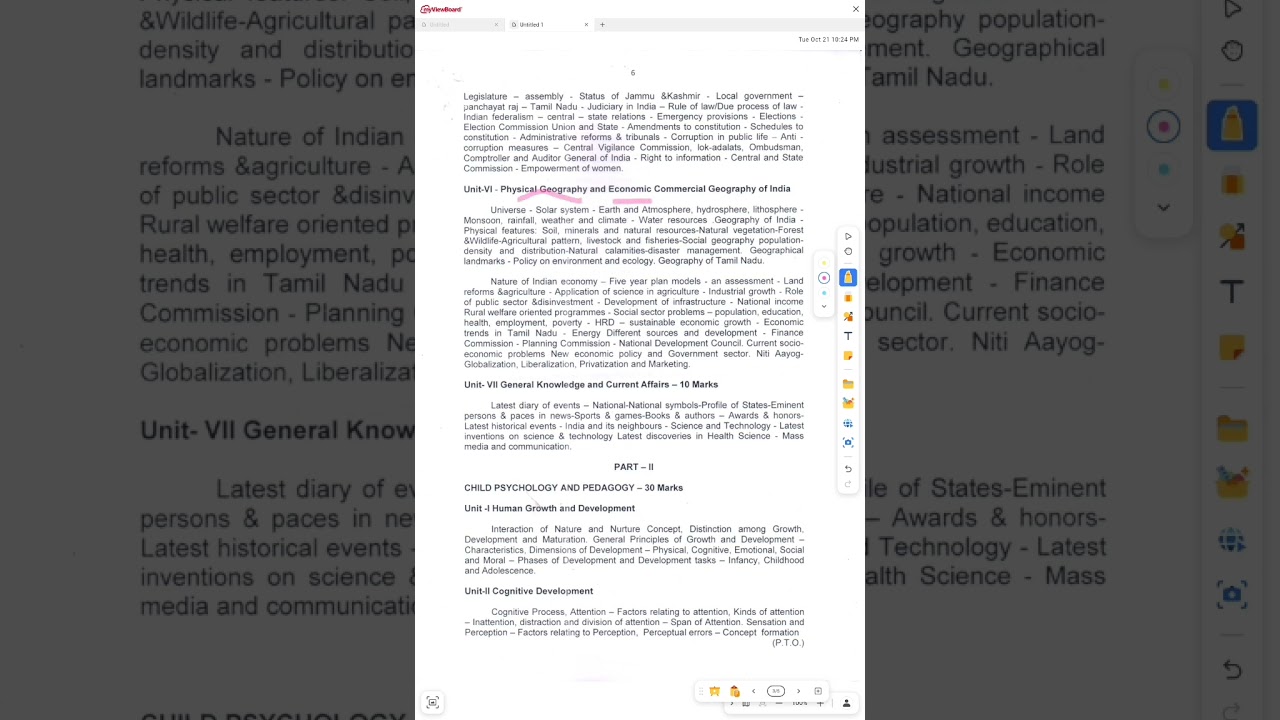Image resolution: width=1280 pixels, height=720 pixels.
Task: Select the pointer/selection arrow tool
Action: pyautogui.click(x=848, y=237)
